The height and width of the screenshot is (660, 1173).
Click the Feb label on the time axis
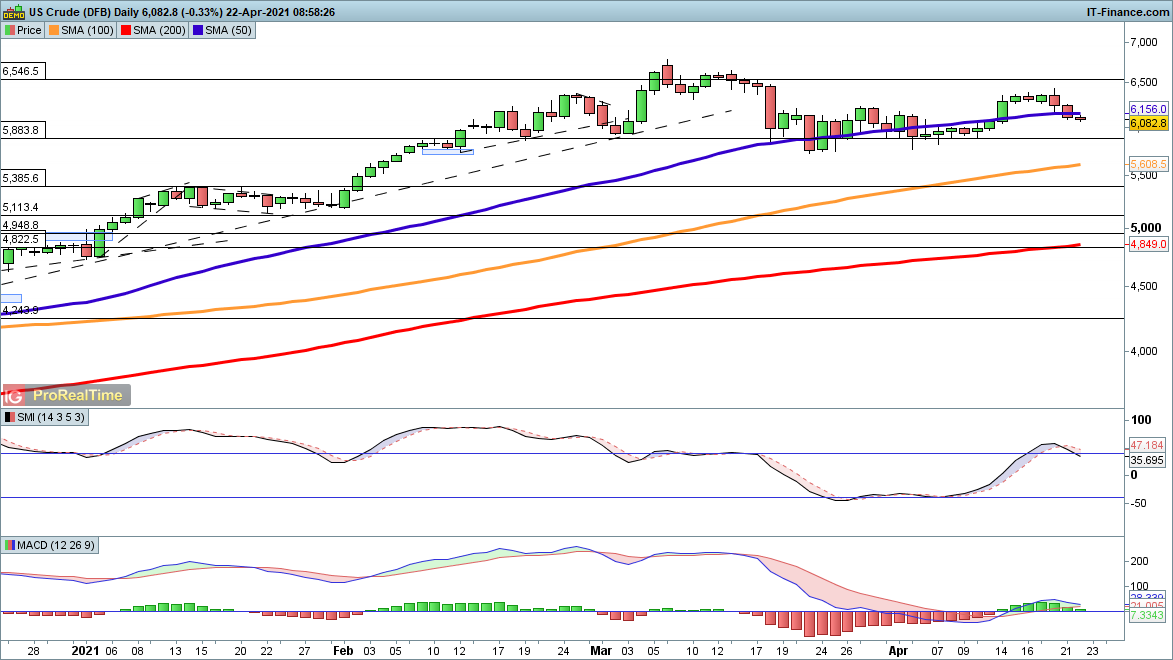coord(343,649)
